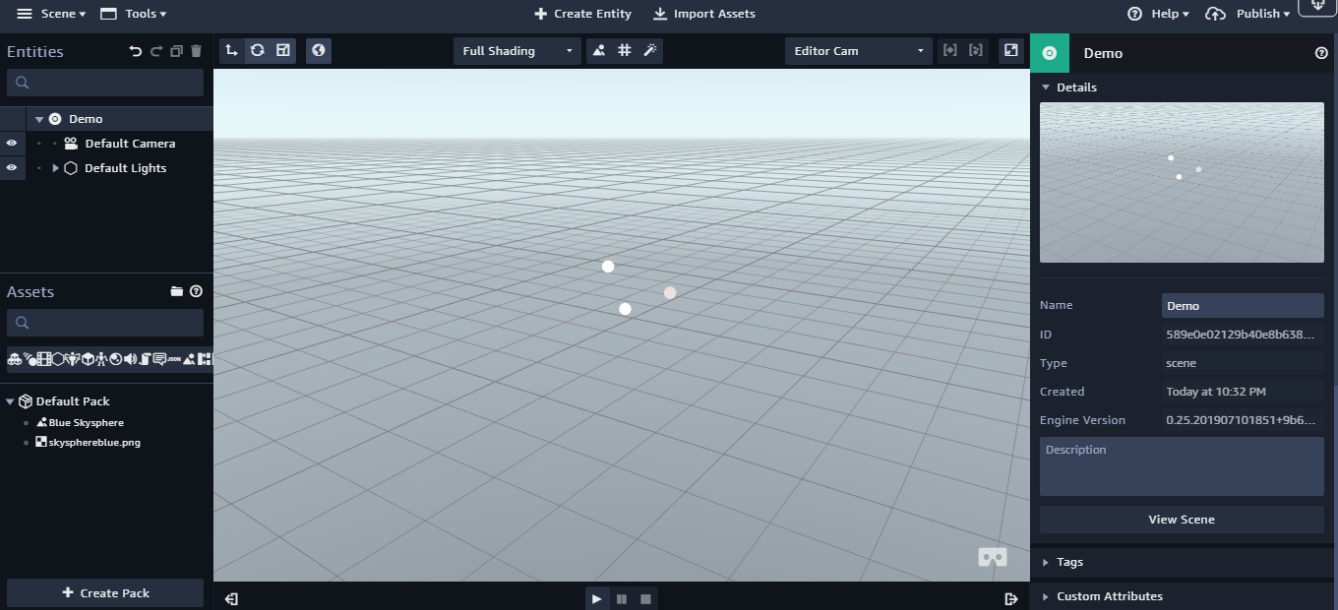Expand the Default Lights entity

click(x=56, y=169)
